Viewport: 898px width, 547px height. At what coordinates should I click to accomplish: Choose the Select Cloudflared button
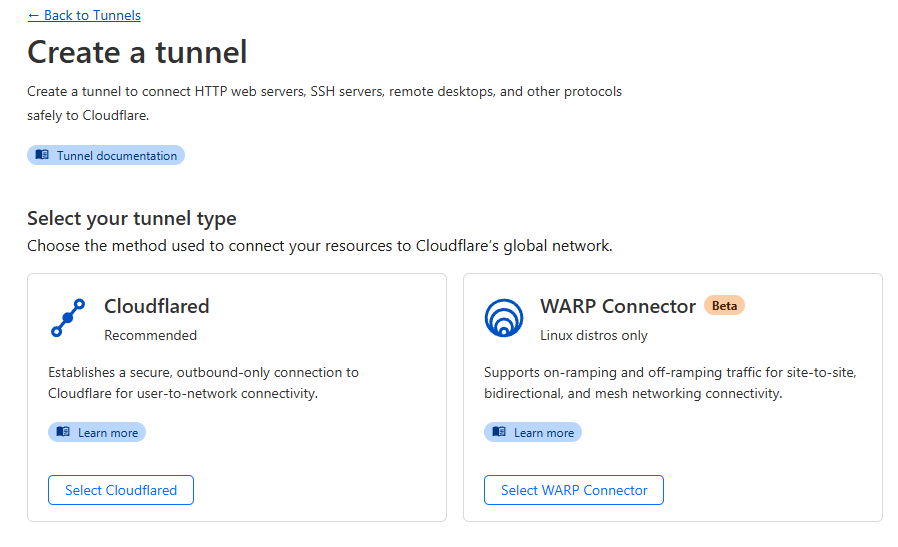point(121,490)
